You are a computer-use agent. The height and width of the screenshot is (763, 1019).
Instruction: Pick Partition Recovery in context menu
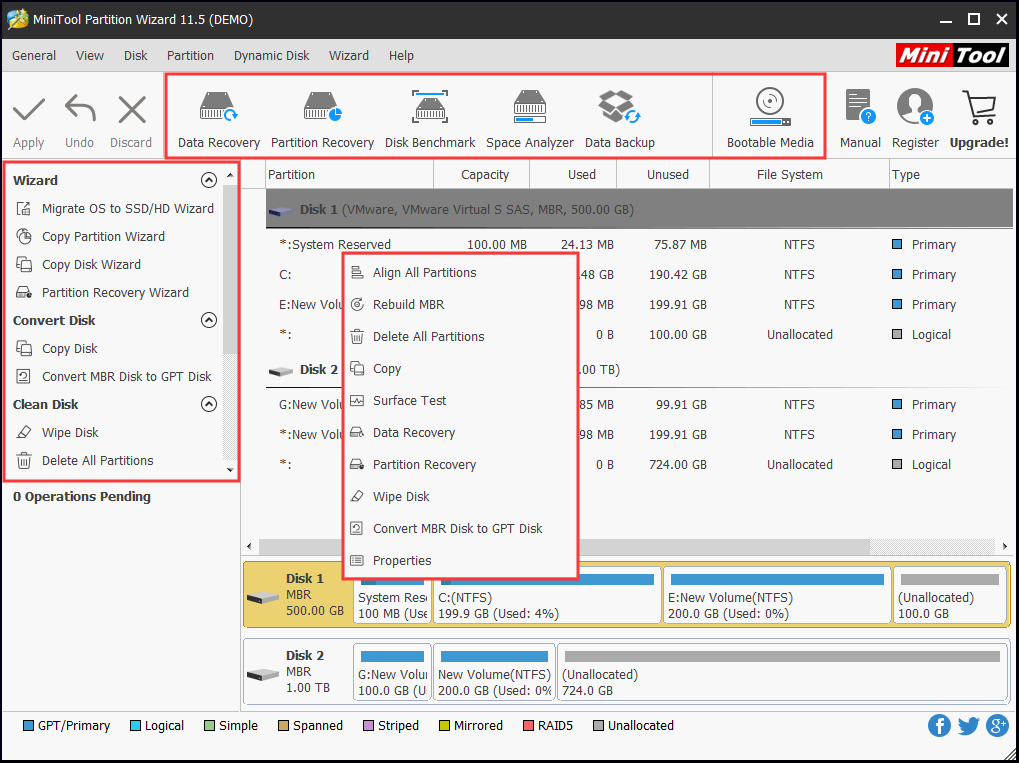click(x=460, y=464)
